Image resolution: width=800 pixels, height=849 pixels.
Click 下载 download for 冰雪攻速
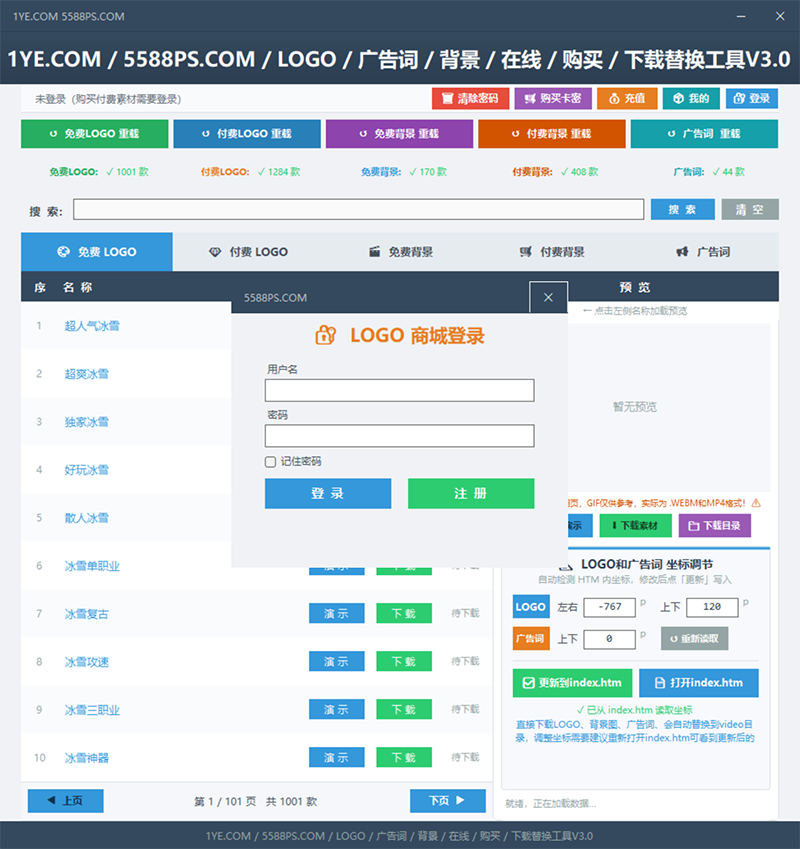[404, 661]
